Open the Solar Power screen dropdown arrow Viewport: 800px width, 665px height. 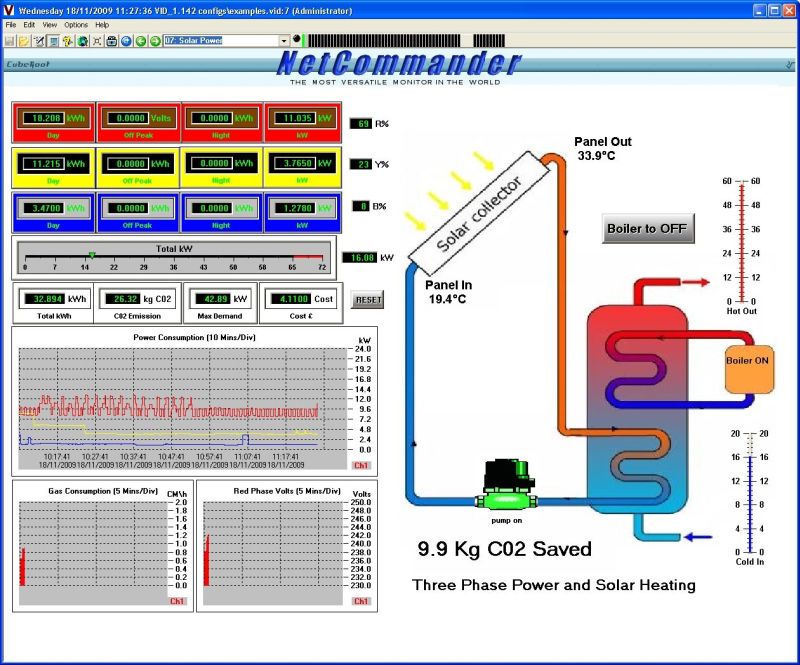[x=284, y=41]
